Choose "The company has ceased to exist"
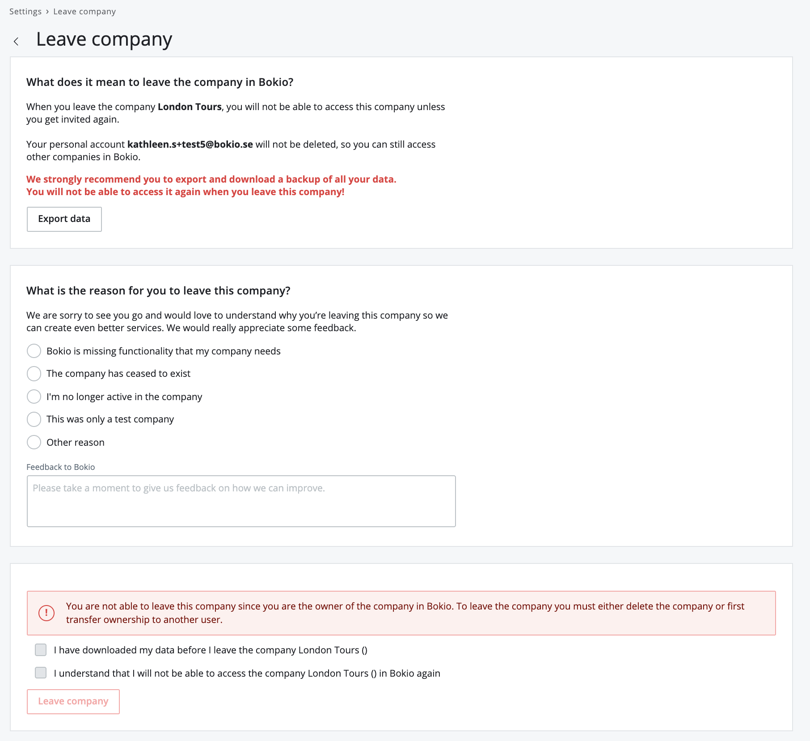The height and width of the screenshot is (741, 810). pos(34,374)
